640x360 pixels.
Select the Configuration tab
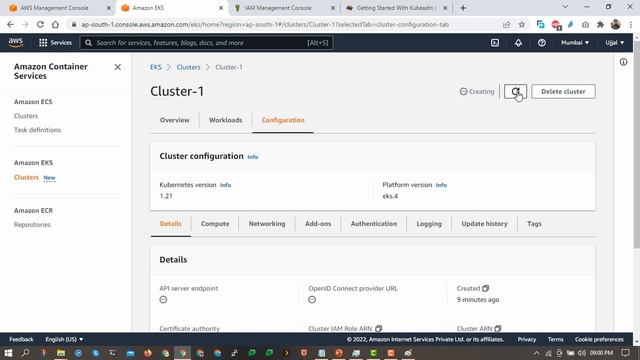(283, 120)
